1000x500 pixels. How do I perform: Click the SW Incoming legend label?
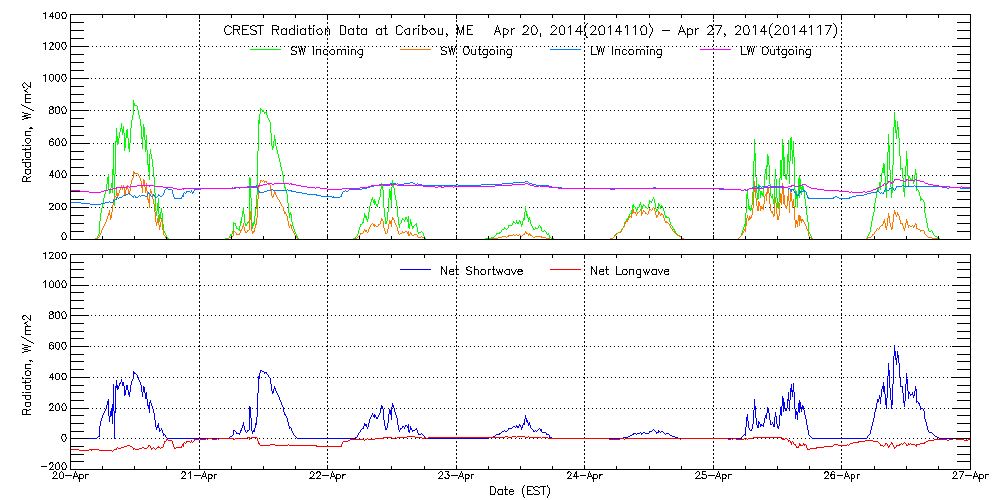click(x=327, y=51)
